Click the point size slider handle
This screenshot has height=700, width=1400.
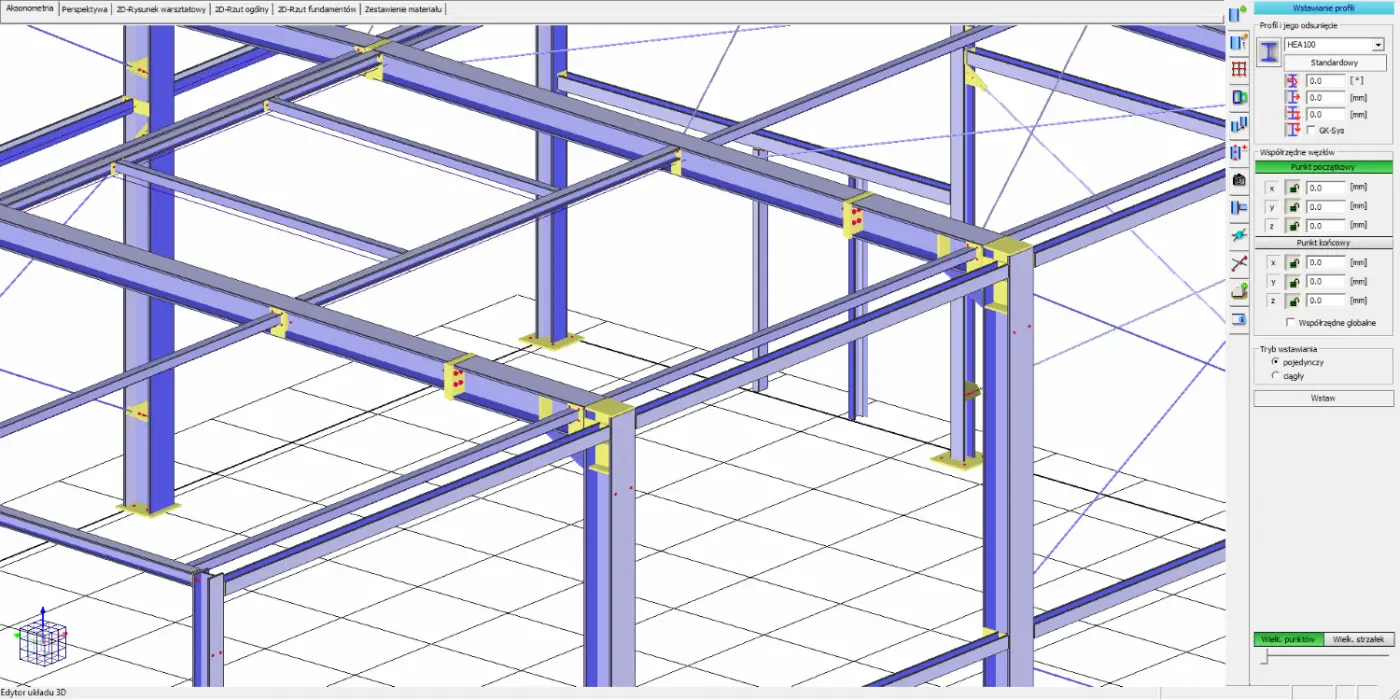click(x=1265, y=657)
